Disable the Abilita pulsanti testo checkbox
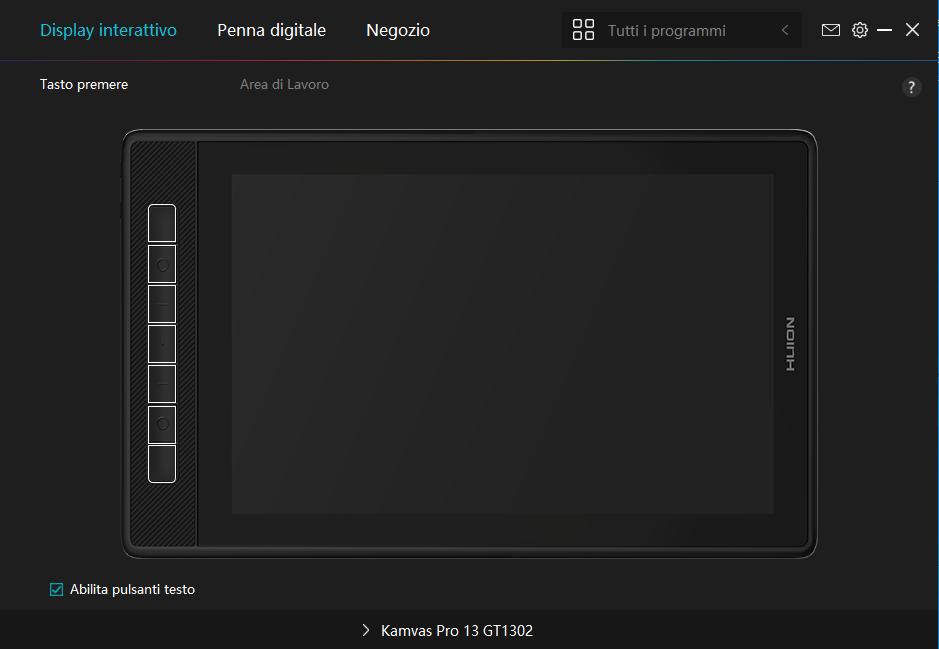This screenshot has height=649, width=939. (x=57, y=589)
